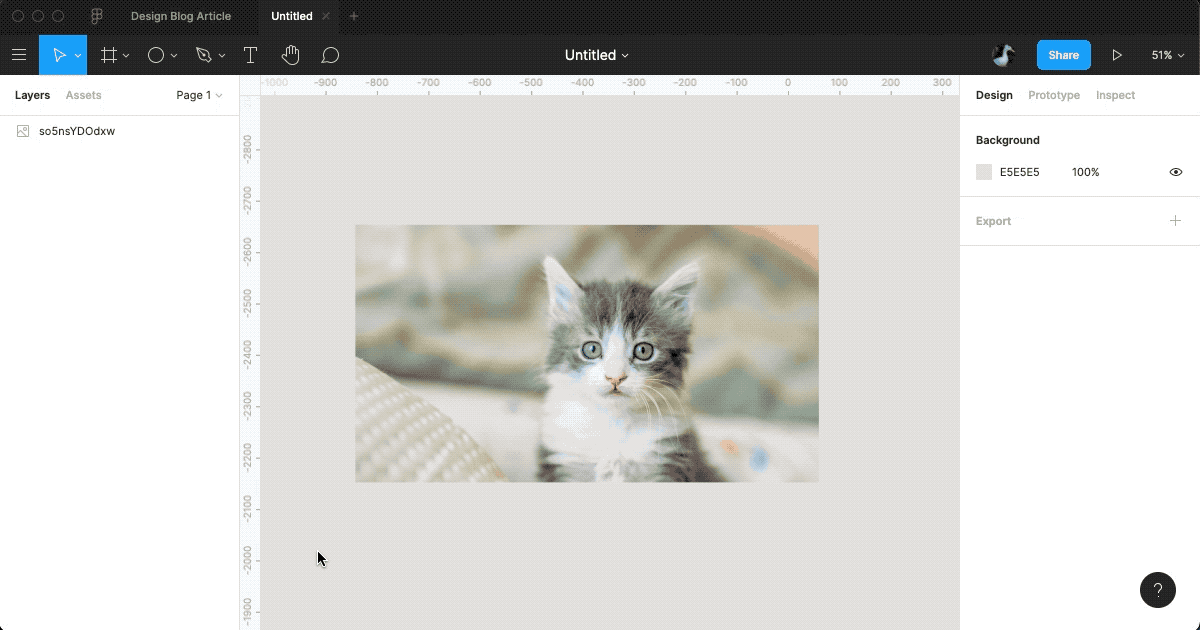Add an export setting with plus
The width and height of the screenshot is (1200, 630).
[x=1175, y=221]
